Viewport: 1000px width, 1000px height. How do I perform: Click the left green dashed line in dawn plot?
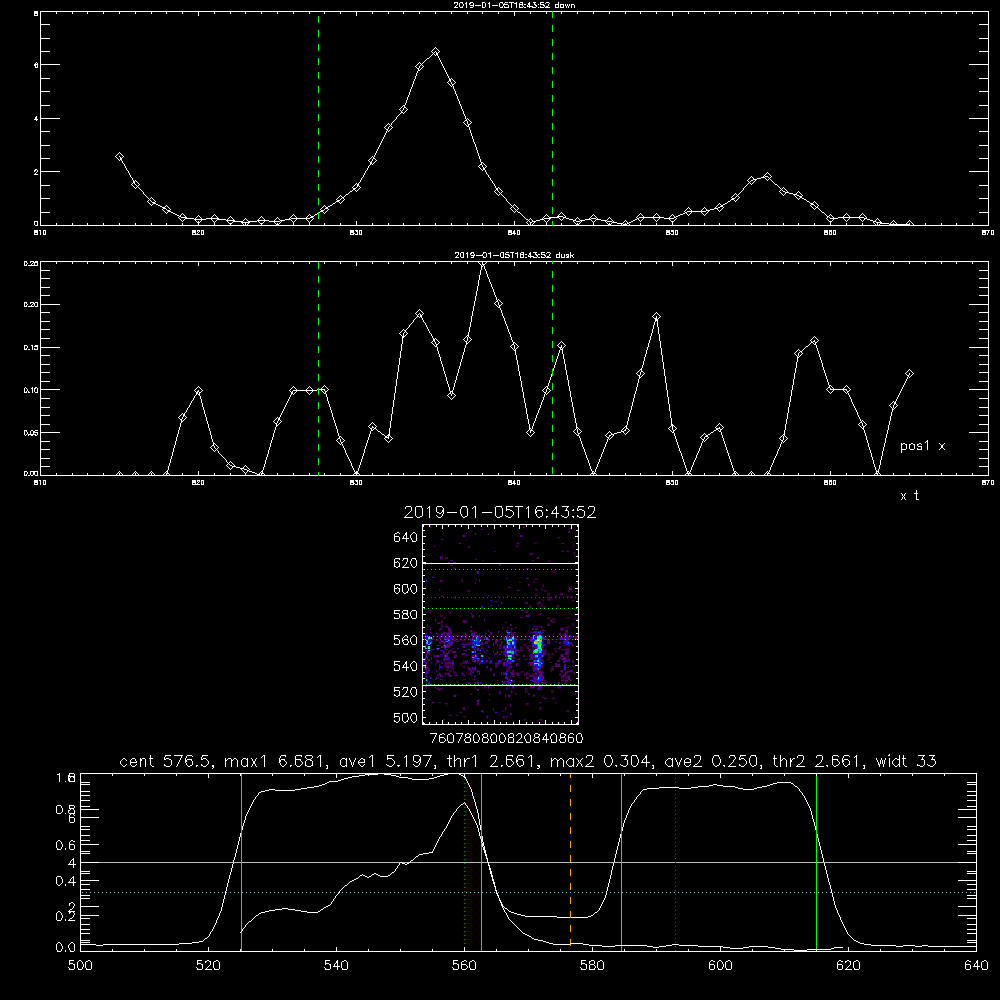318,119
